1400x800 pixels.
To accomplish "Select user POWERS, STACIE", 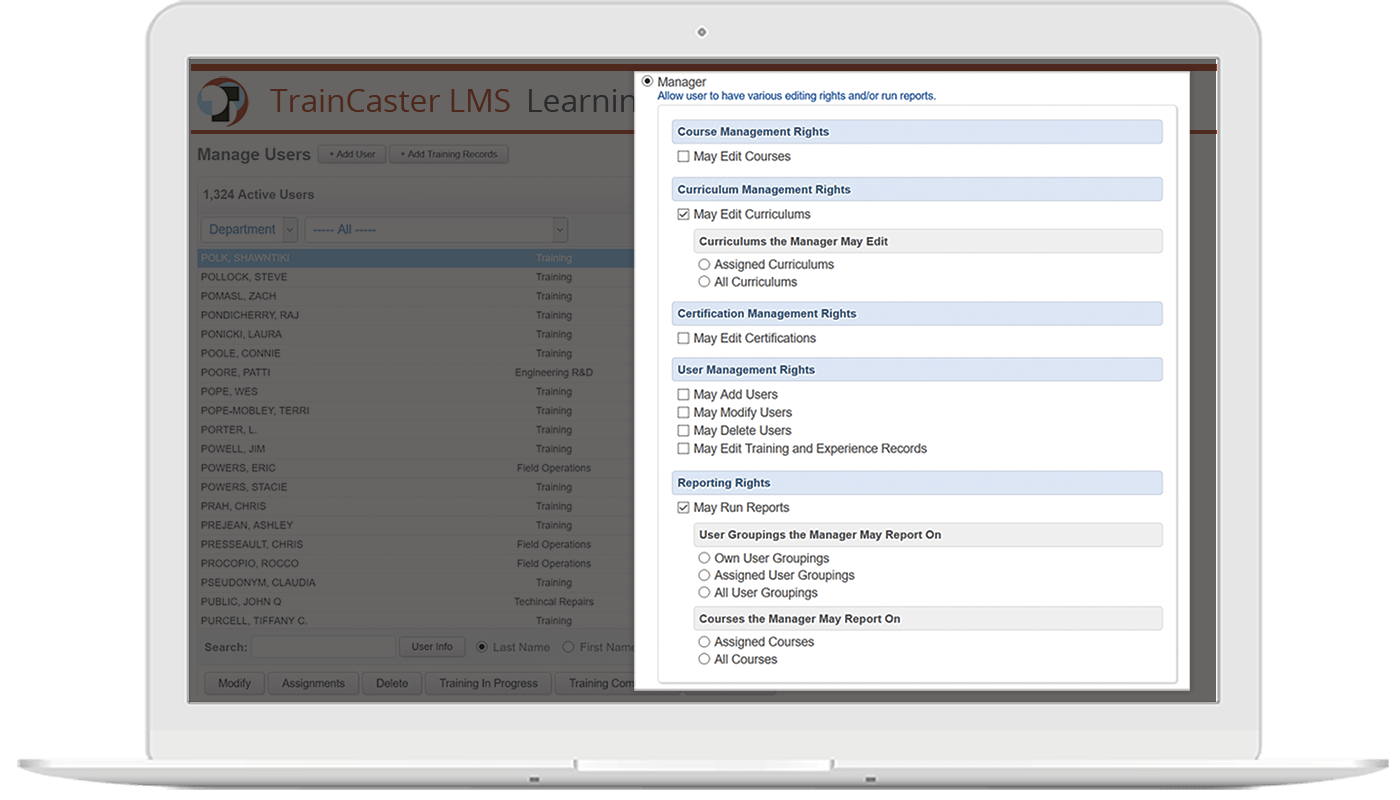I will 416,487.
